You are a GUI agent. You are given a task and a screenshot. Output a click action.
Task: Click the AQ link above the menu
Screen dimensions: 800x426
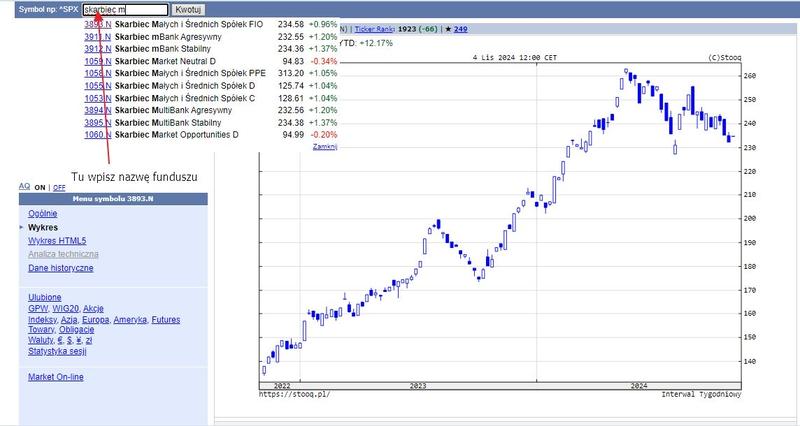[x=25, y=187]
